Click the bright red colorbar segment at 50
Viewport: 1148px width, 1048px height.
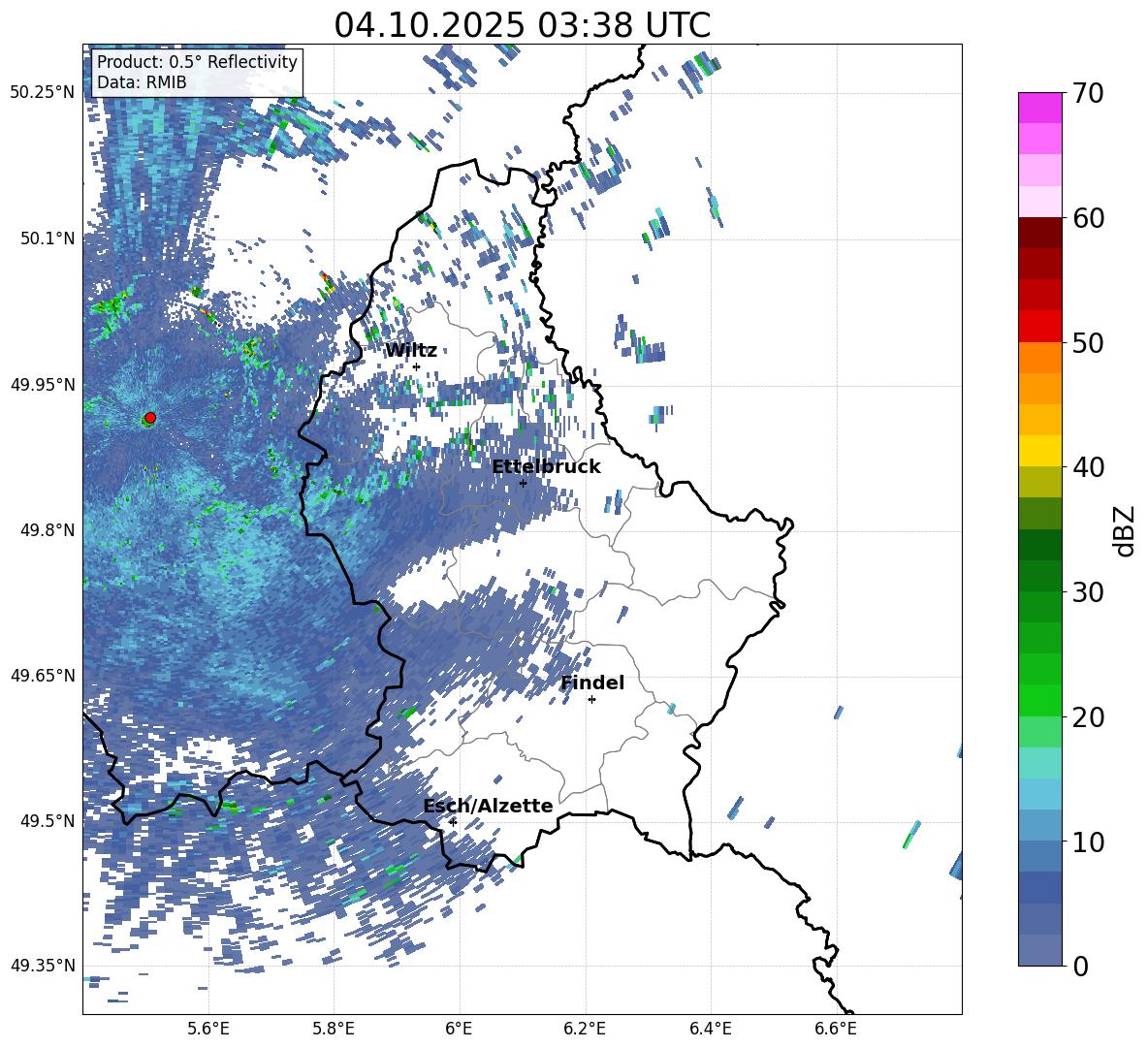tap(1039, 327)
